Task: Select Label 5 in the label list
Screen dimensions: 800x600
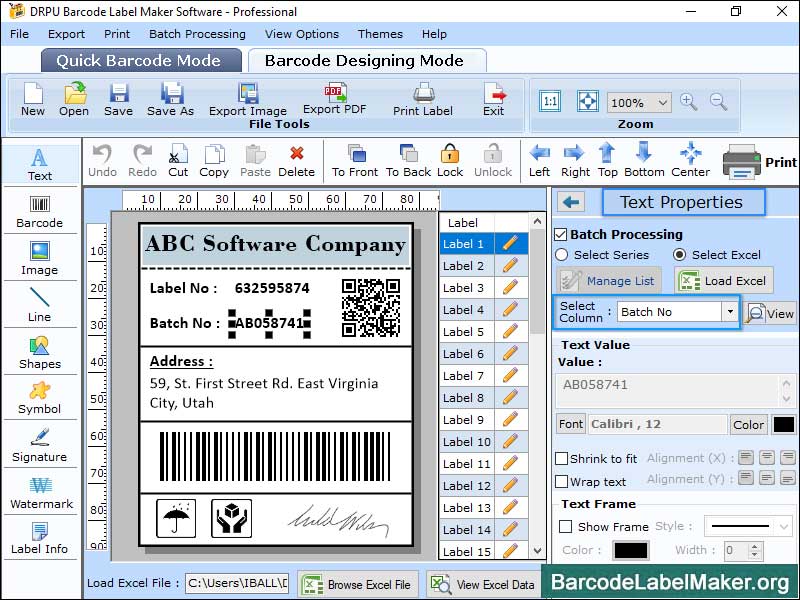Action: point(464,332)
